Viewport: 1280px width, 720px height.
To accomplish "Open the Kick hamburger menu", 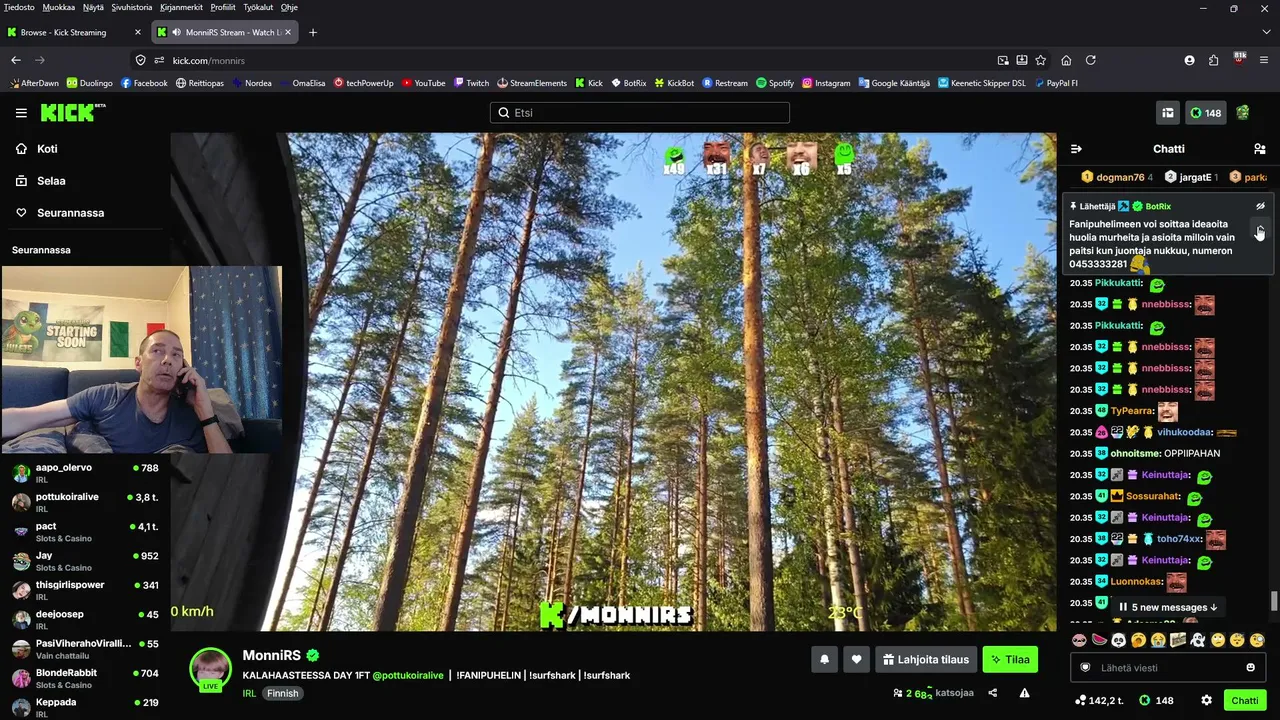I will pos(21,113).
